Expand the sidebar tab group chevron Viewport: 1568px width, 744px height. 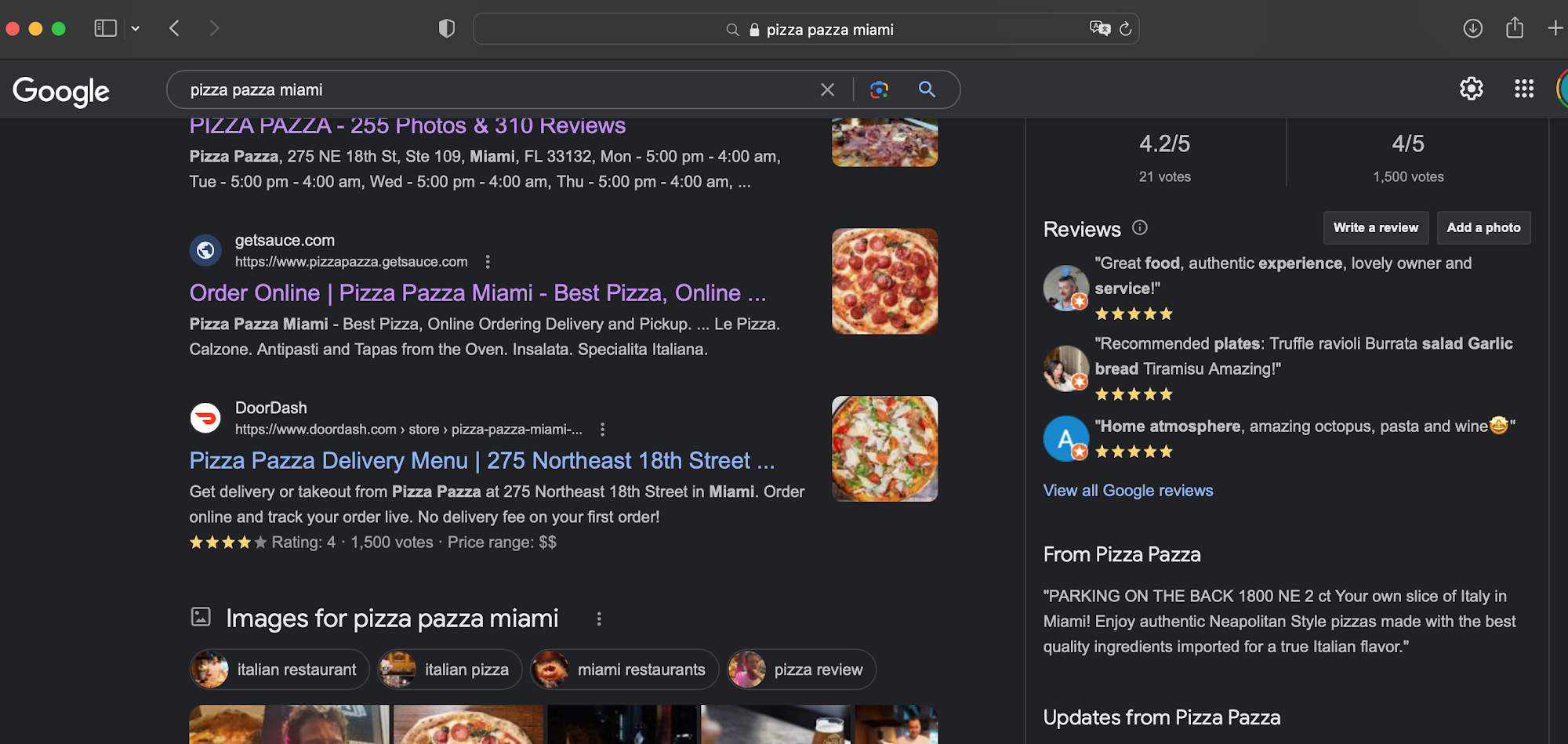pos(136,29)
